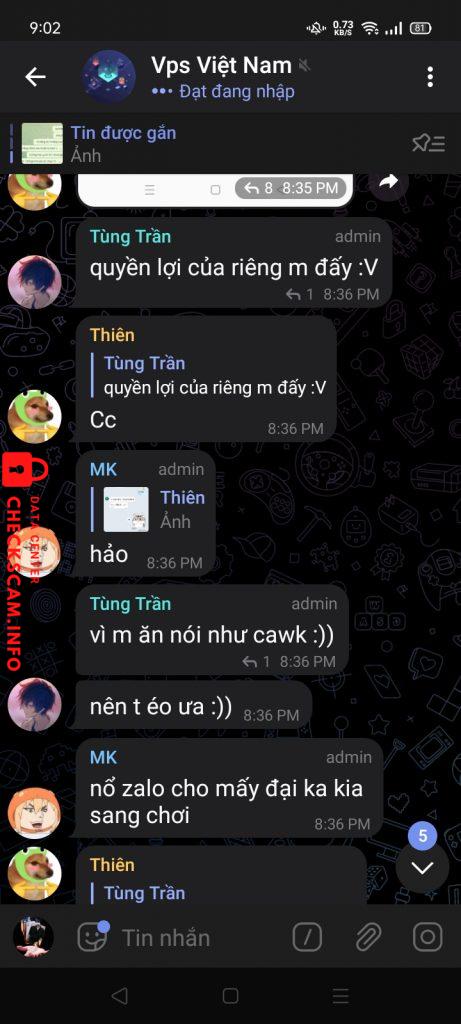Tap the back arrow to leave chat
Viewport: 461px width, 1024px height.
coord(35,77)
